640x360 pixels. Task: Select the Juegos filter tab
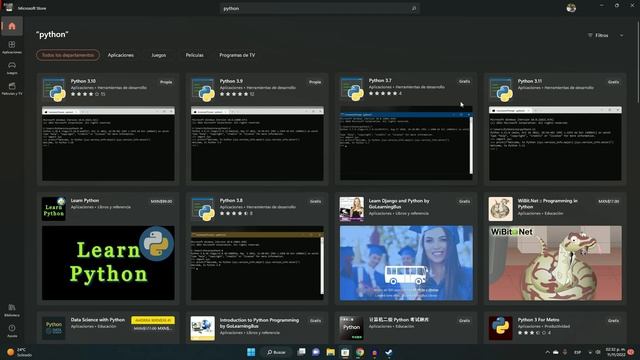(x=159, y=55)
